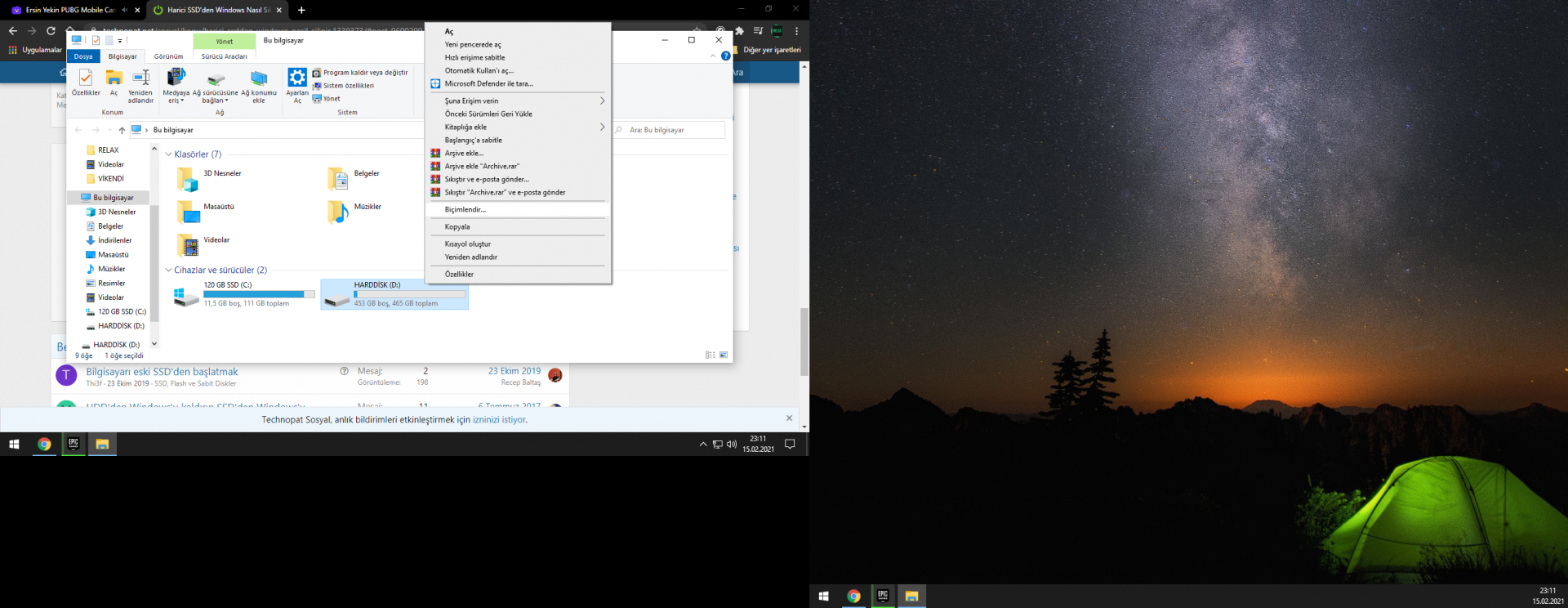Image resolution: width=1568 pixels, height=608 pixels.
Task: Open the Dosya ribbon tab
Action: click(83, 56)
